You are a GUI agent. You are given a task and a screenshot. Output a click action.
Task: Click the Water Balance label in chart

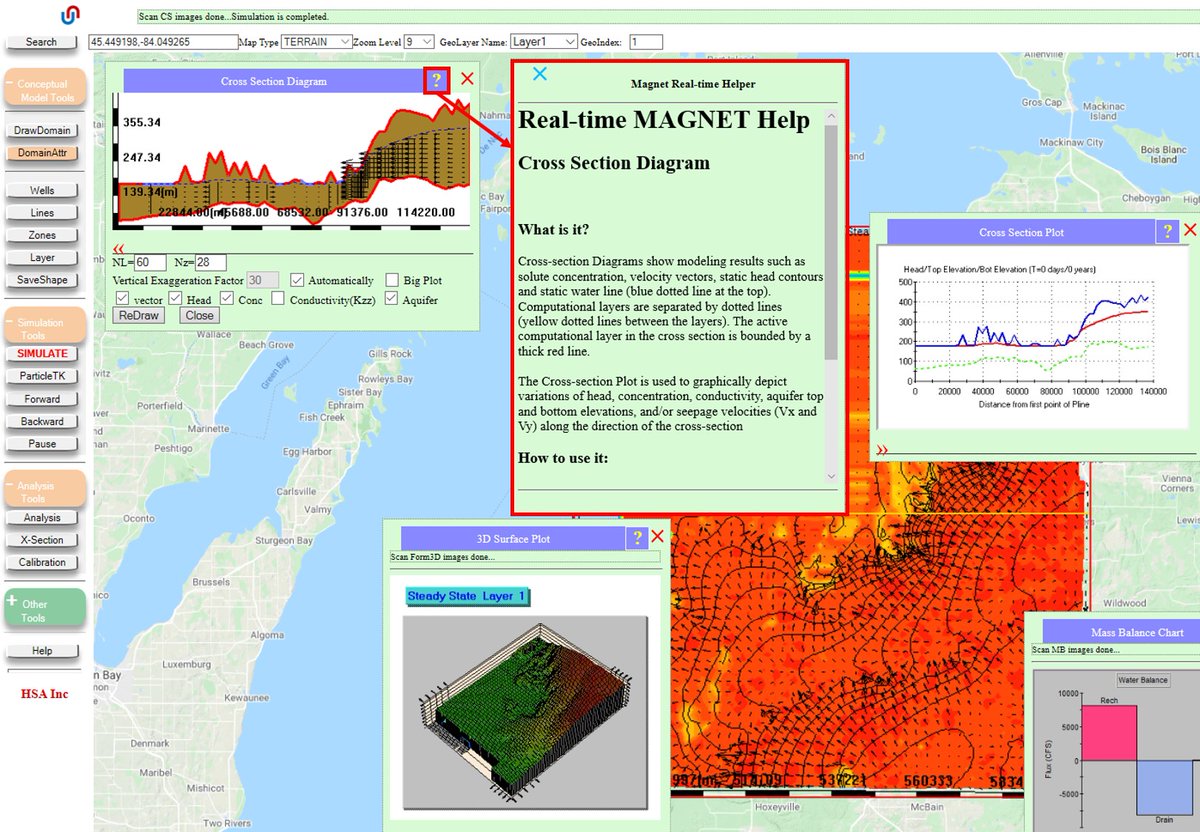[1143, 680]
